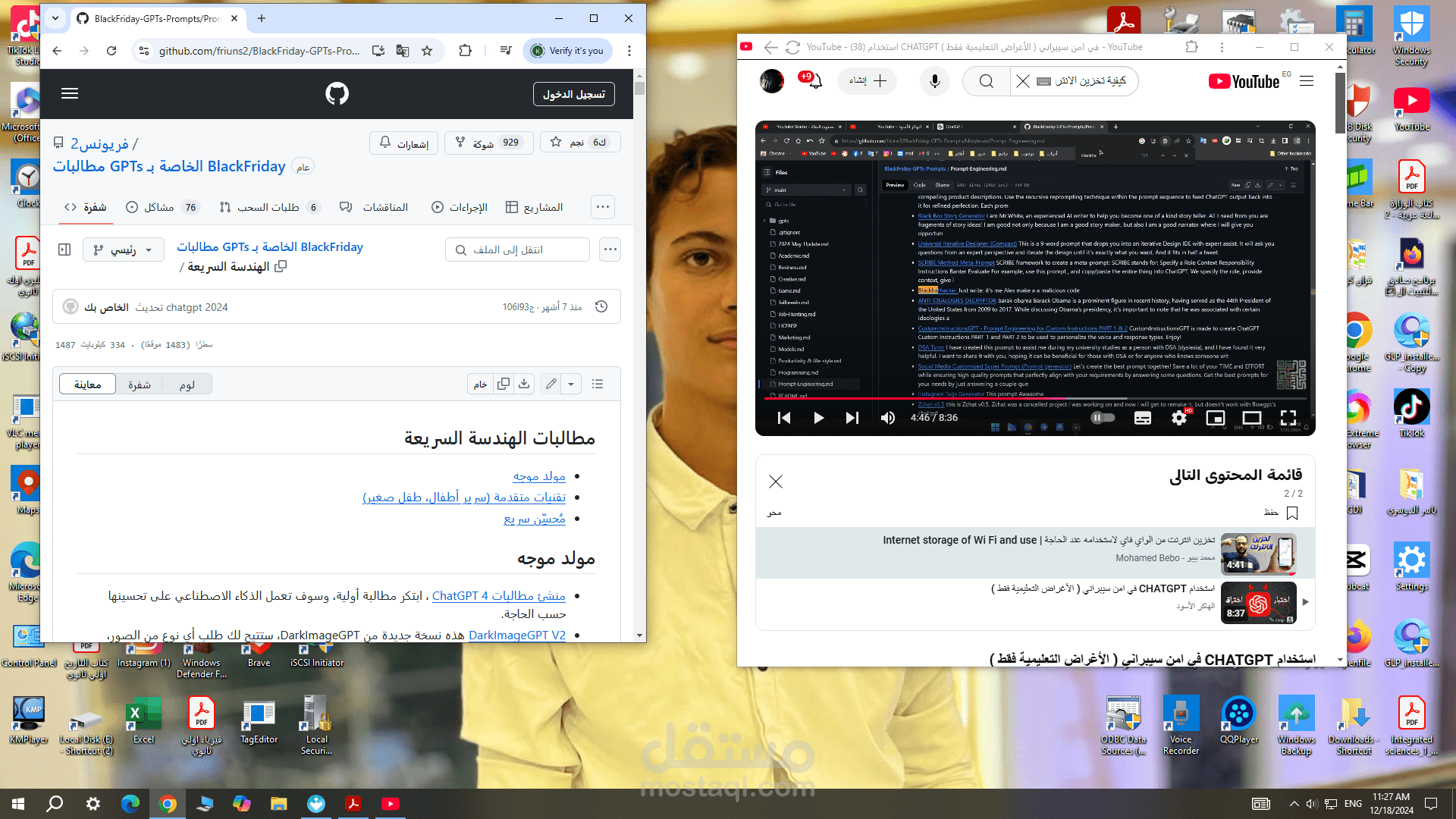Open repository notifications button إشعارات
Viewport: 1456px width, 819px height.
pos(405,143)
